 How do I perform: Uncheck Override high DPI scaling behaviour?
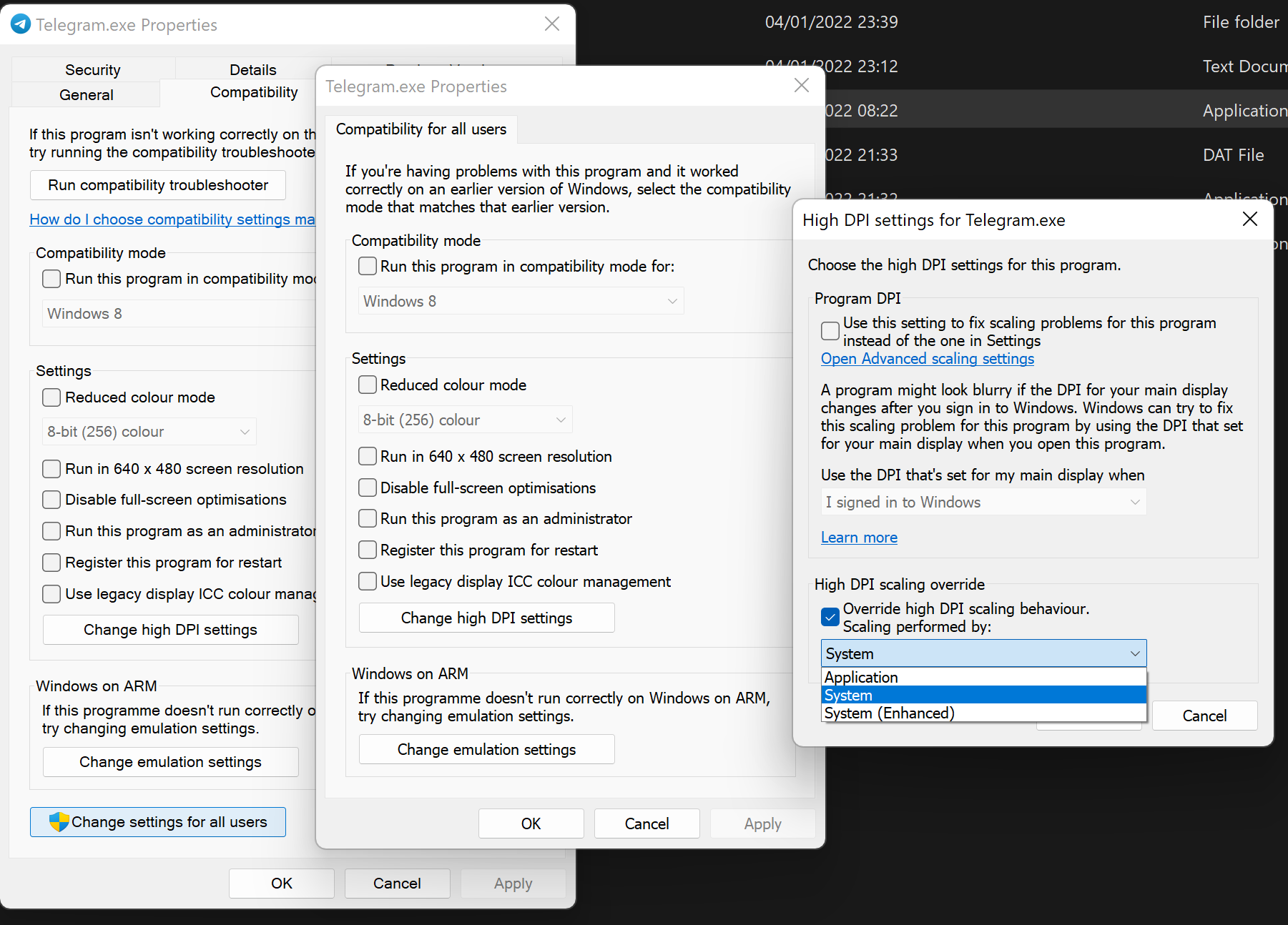coord(830,616)
